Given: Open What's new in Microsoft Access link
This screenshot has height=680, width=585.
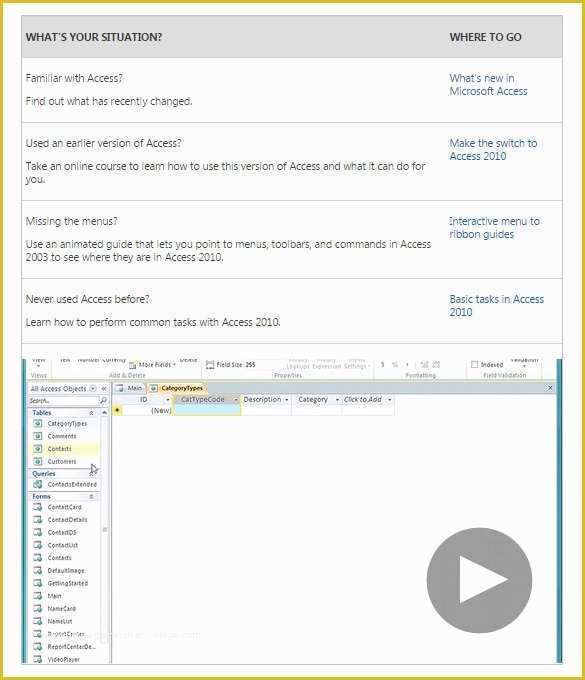Looking at the screenshot, I should tap(488, 85).
